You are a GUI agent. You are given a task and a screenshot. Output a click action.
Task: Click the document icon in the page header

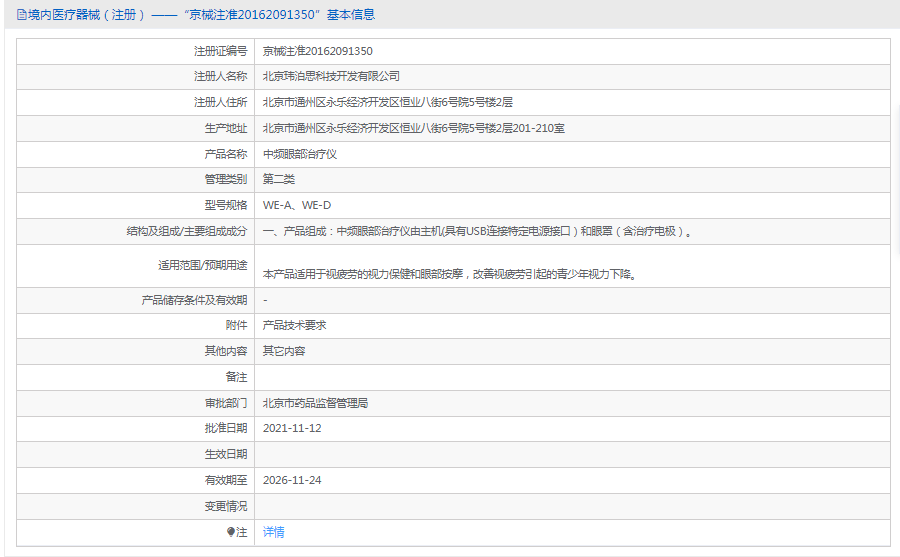tap(22, 15)
